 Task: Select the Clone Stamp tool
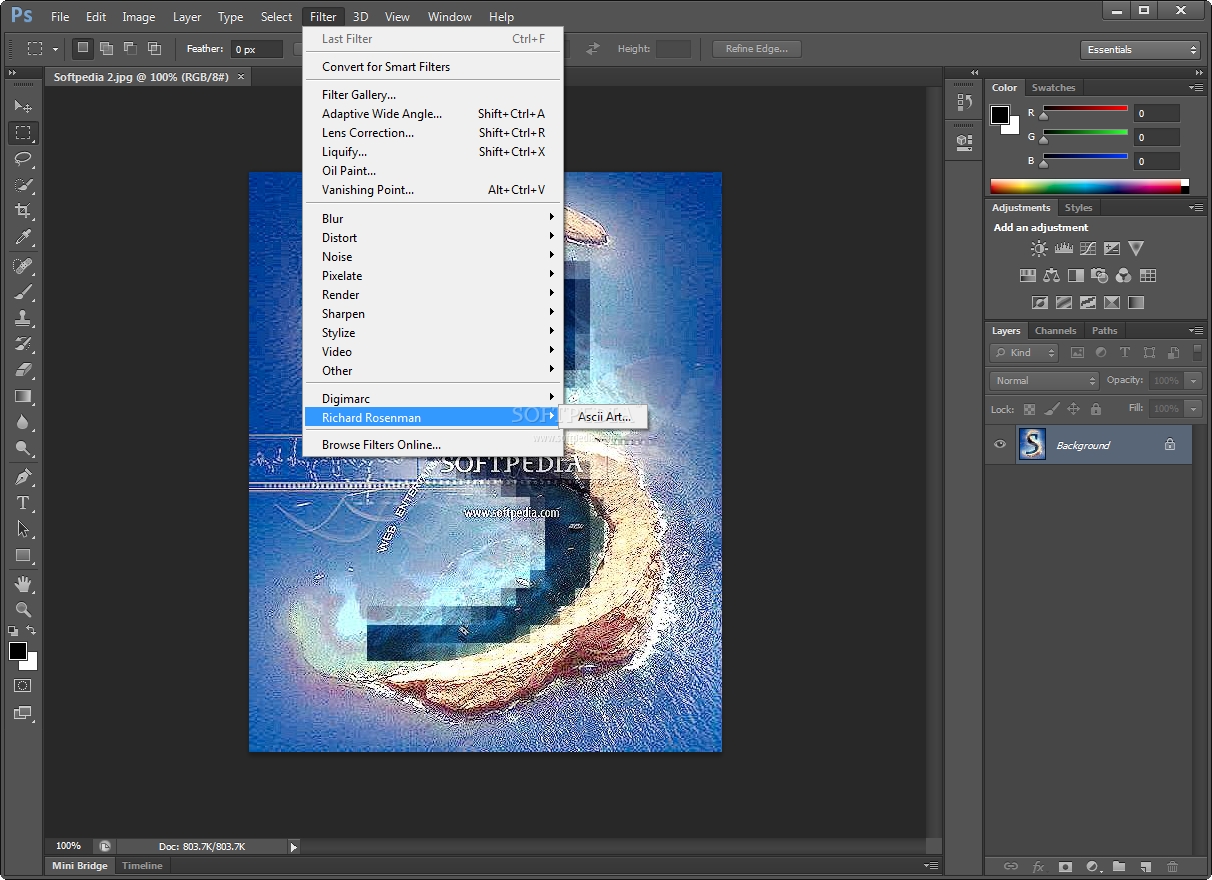pyautogui.click(x=23, y=318)
